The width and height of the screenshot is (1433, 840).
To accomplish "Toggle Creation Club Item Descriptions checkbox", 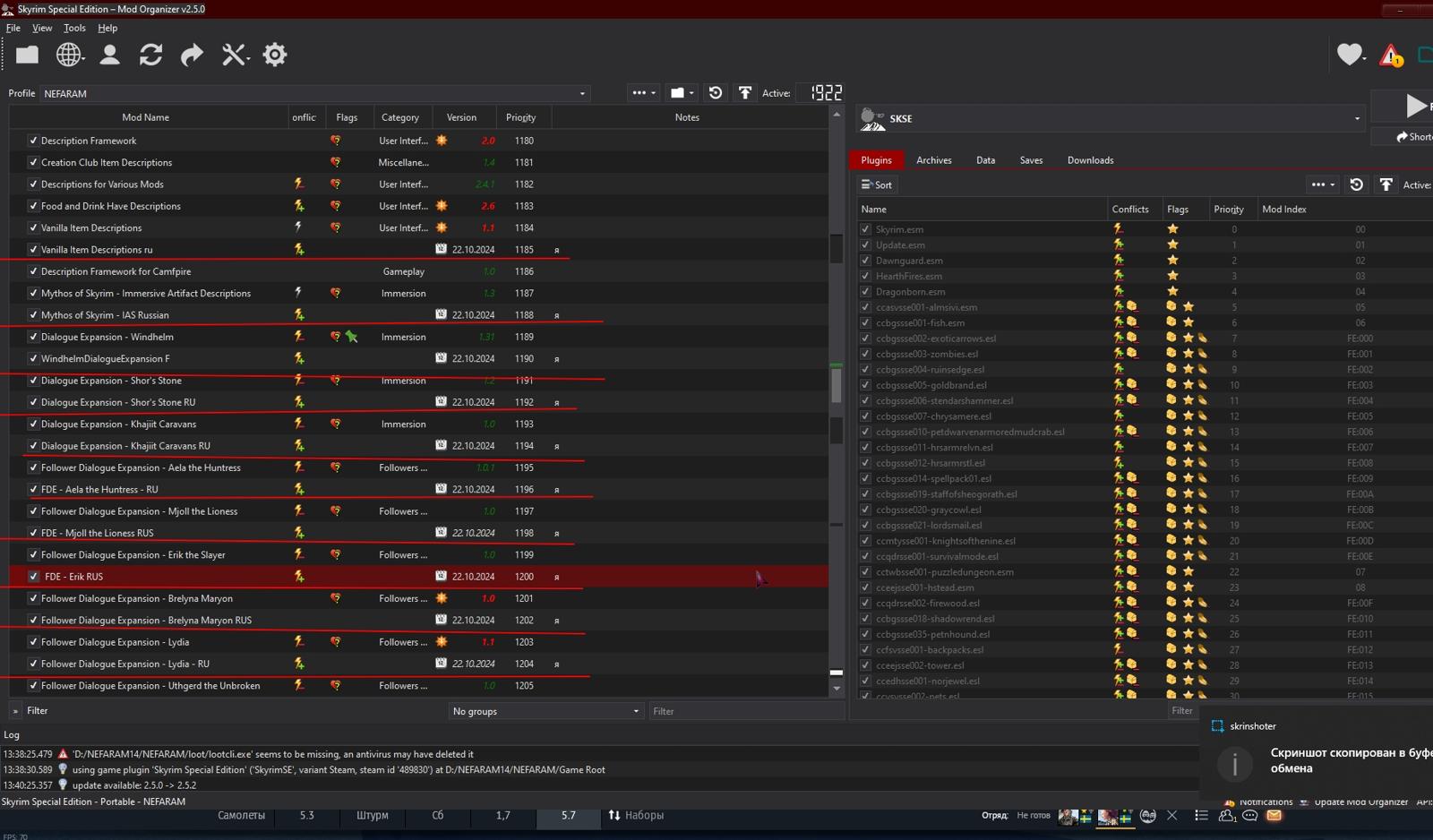I will (x=33, y=162).
